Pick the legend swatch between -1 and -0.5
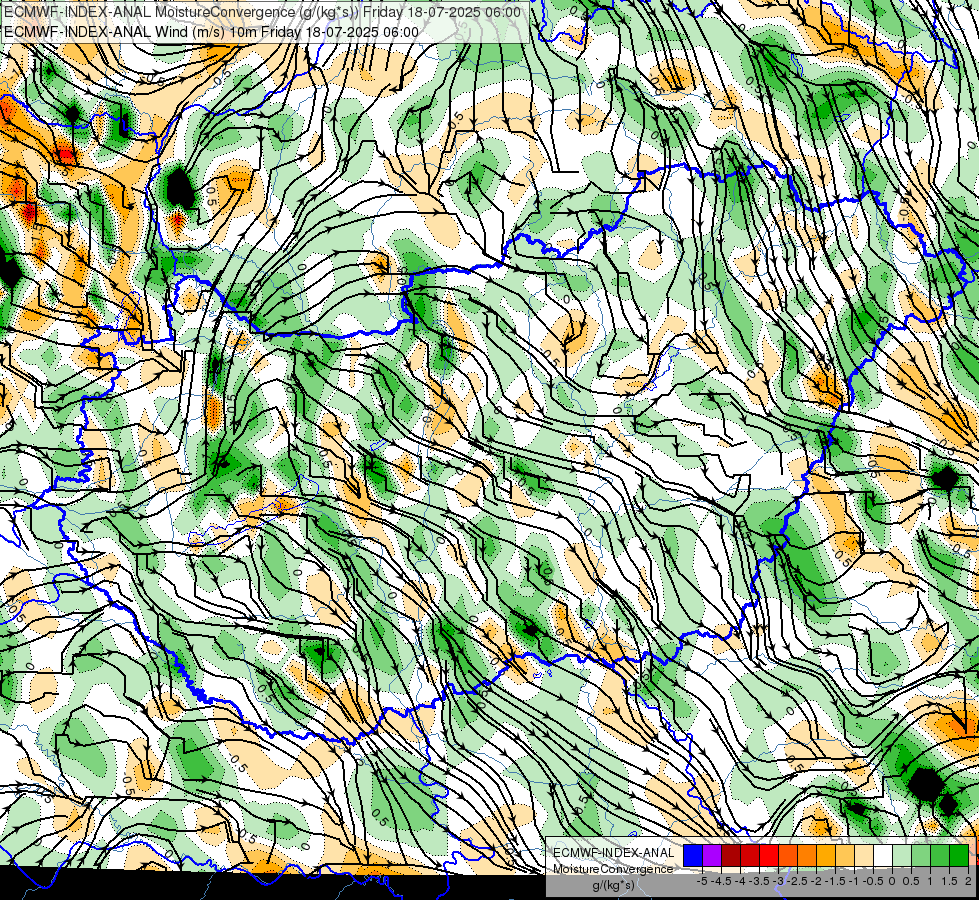The image size is (979, 900). (x=864, y=856)
